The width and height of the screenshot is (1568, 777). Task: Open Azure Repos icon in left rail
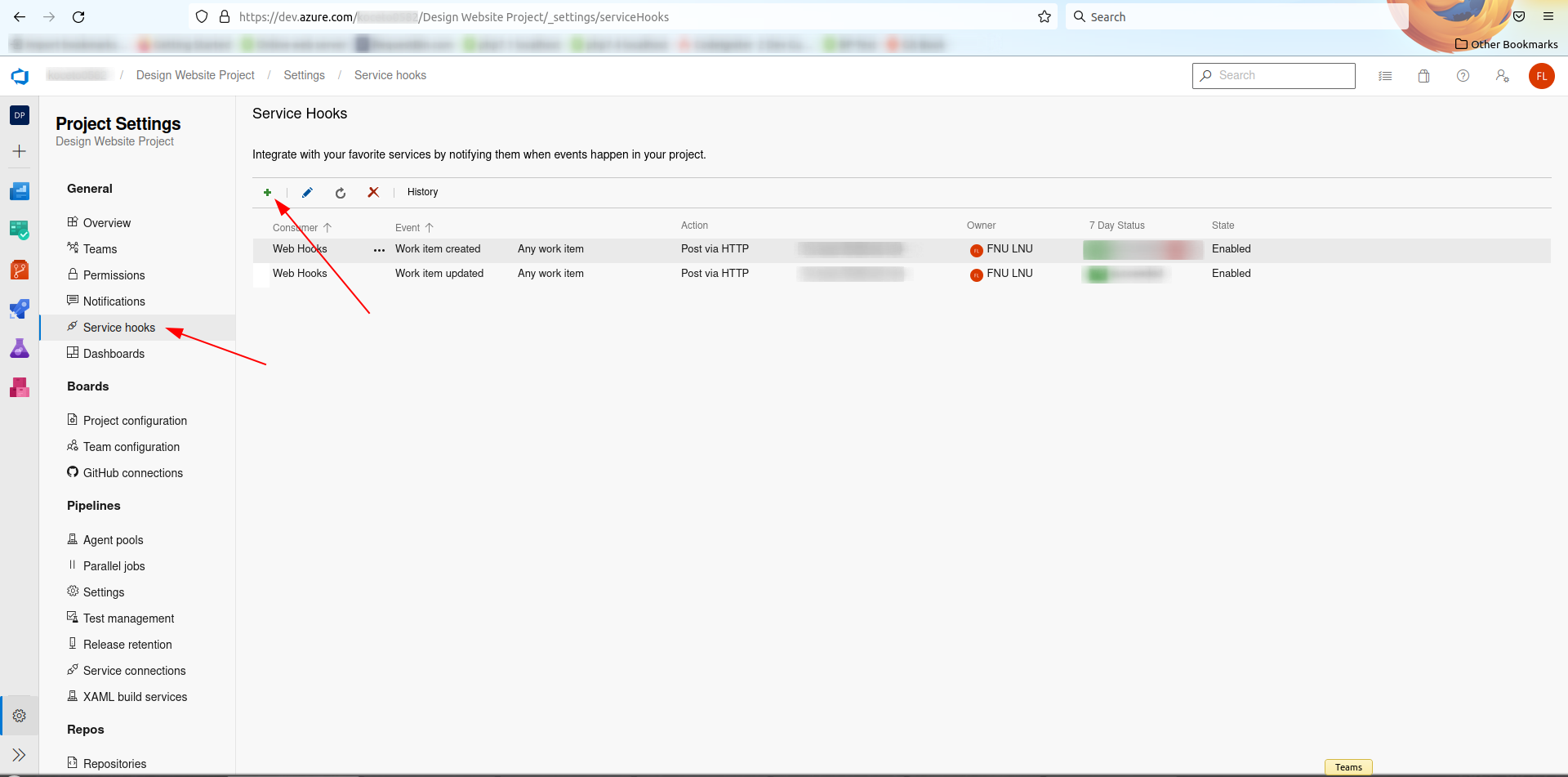[20, 270]
